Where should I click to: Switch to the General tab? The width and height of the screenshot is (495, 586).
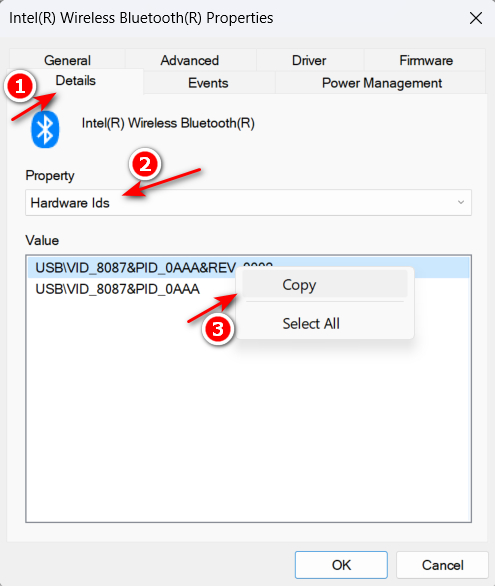67,60
